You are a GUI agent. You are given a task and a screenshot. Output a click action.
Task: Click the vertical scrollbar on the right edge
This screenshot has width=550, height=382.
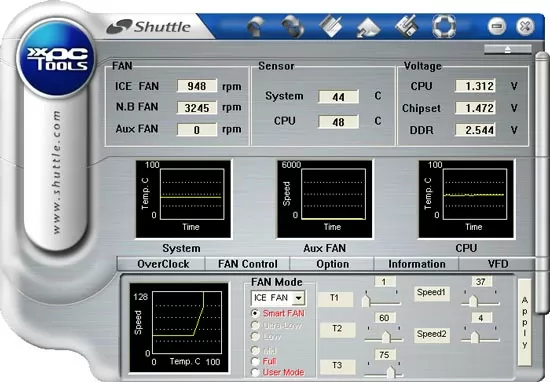(x=542, y=182)
